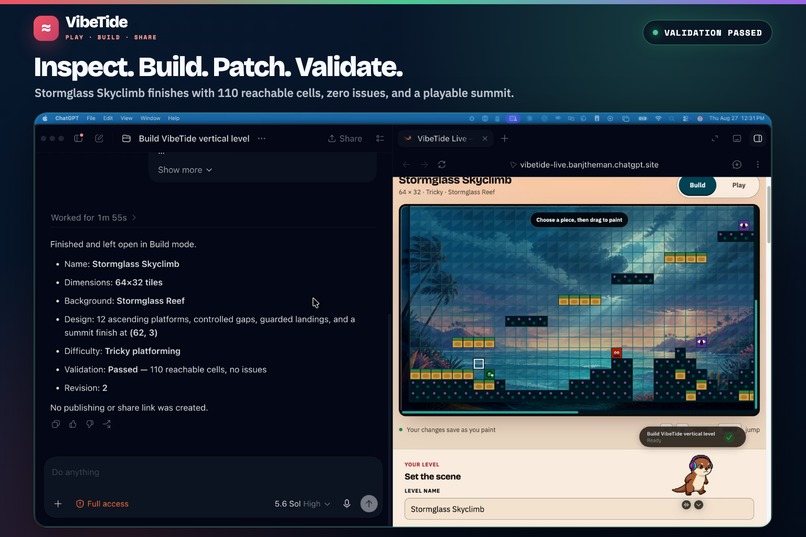Click the share-response arrow icon under message

pyautogui.click(x=107, y=424)
